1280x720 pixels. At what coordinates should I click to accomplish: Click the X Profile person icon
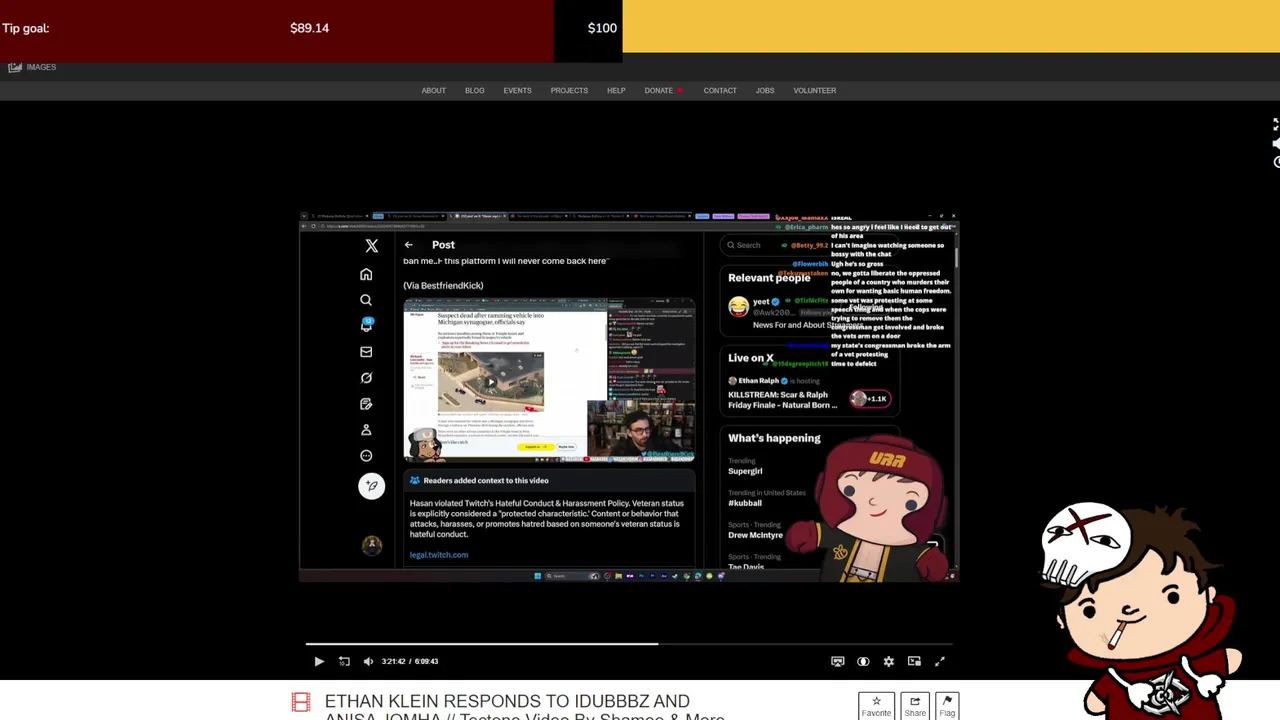366,430
